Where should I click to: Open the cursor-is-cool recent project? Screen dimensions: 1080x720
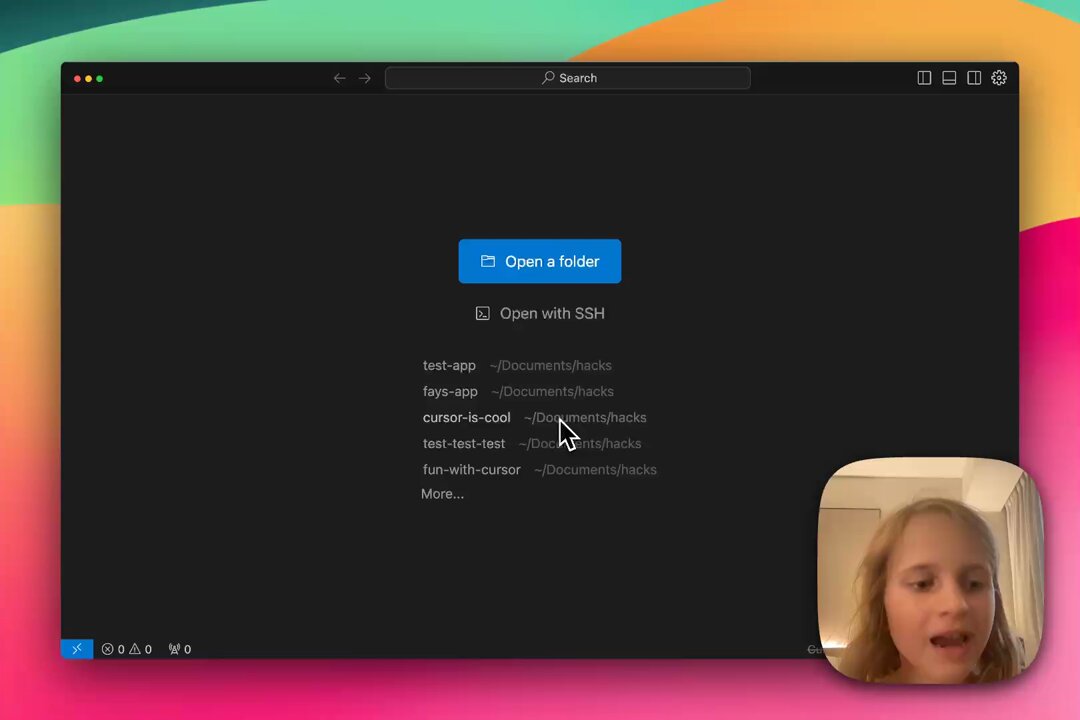(x=466, y=417)
